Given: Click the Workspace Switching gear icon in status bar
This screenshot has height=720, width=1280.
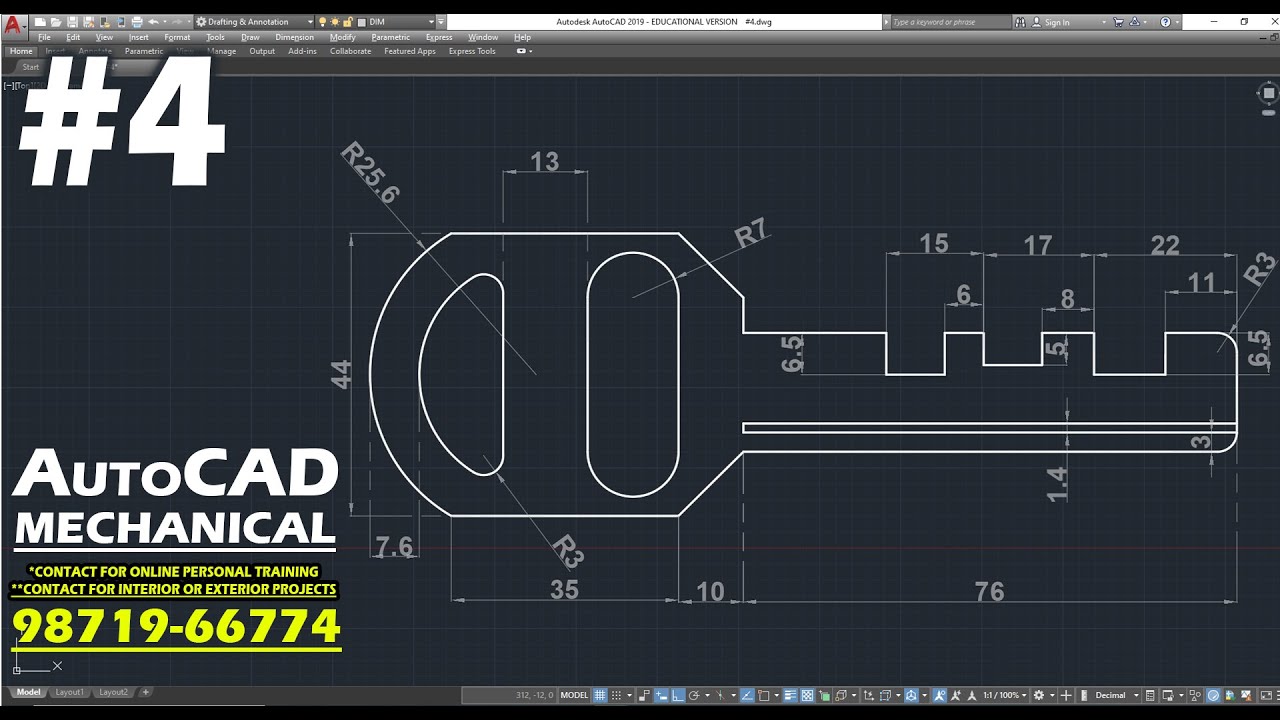Looking at the screenshot, I should pos(1038,695).
